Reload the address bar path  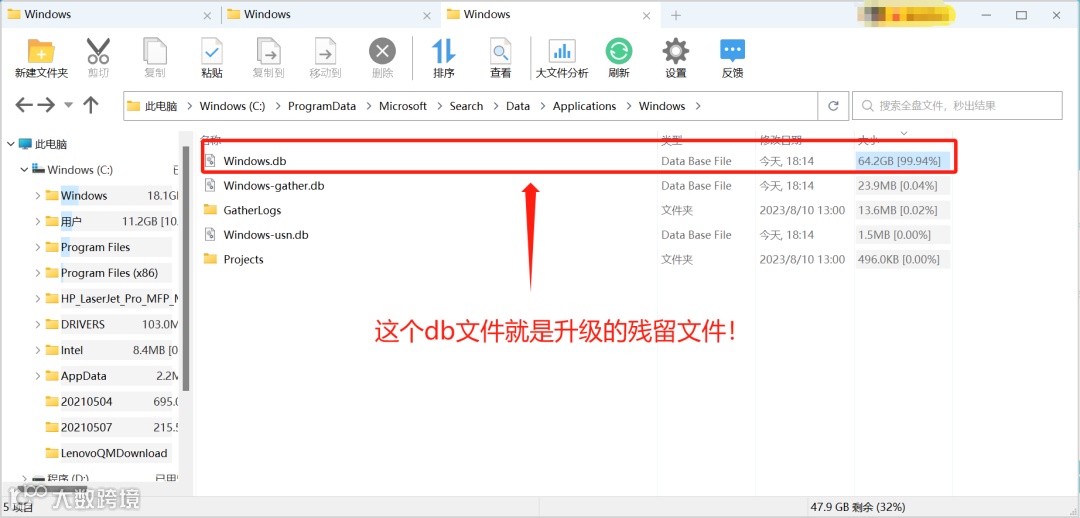coord(833,106)
